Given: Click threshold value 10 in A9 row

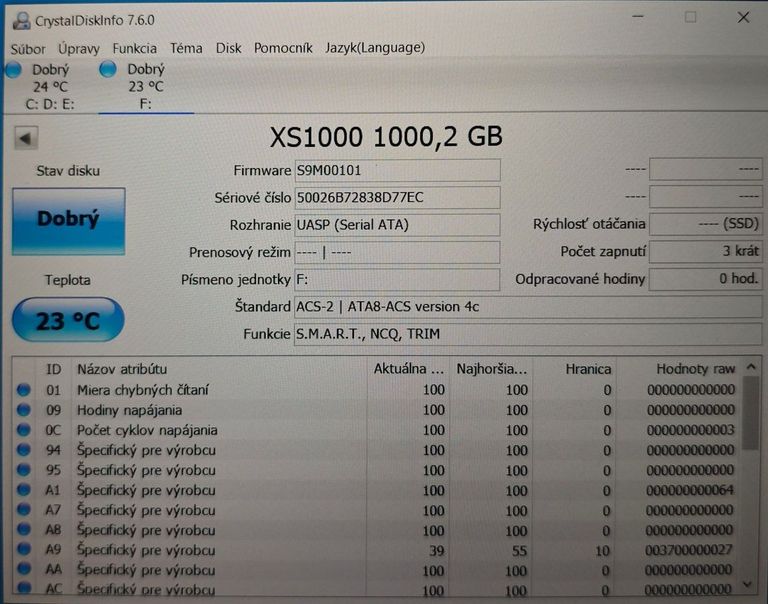Looking at the screenshot, I should [602, 551].
